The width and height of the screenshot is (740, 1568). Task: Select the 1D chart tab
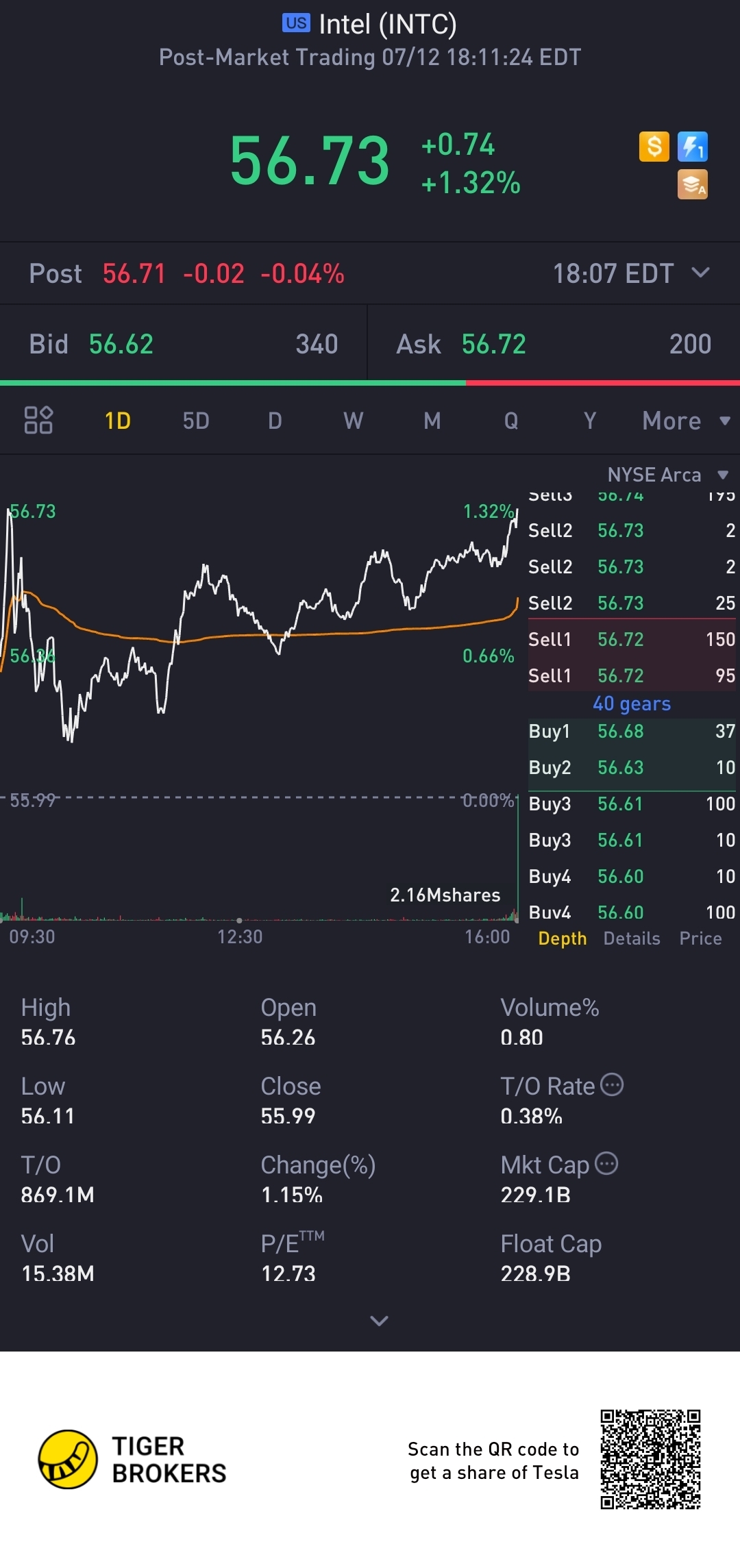coord(117,421)
